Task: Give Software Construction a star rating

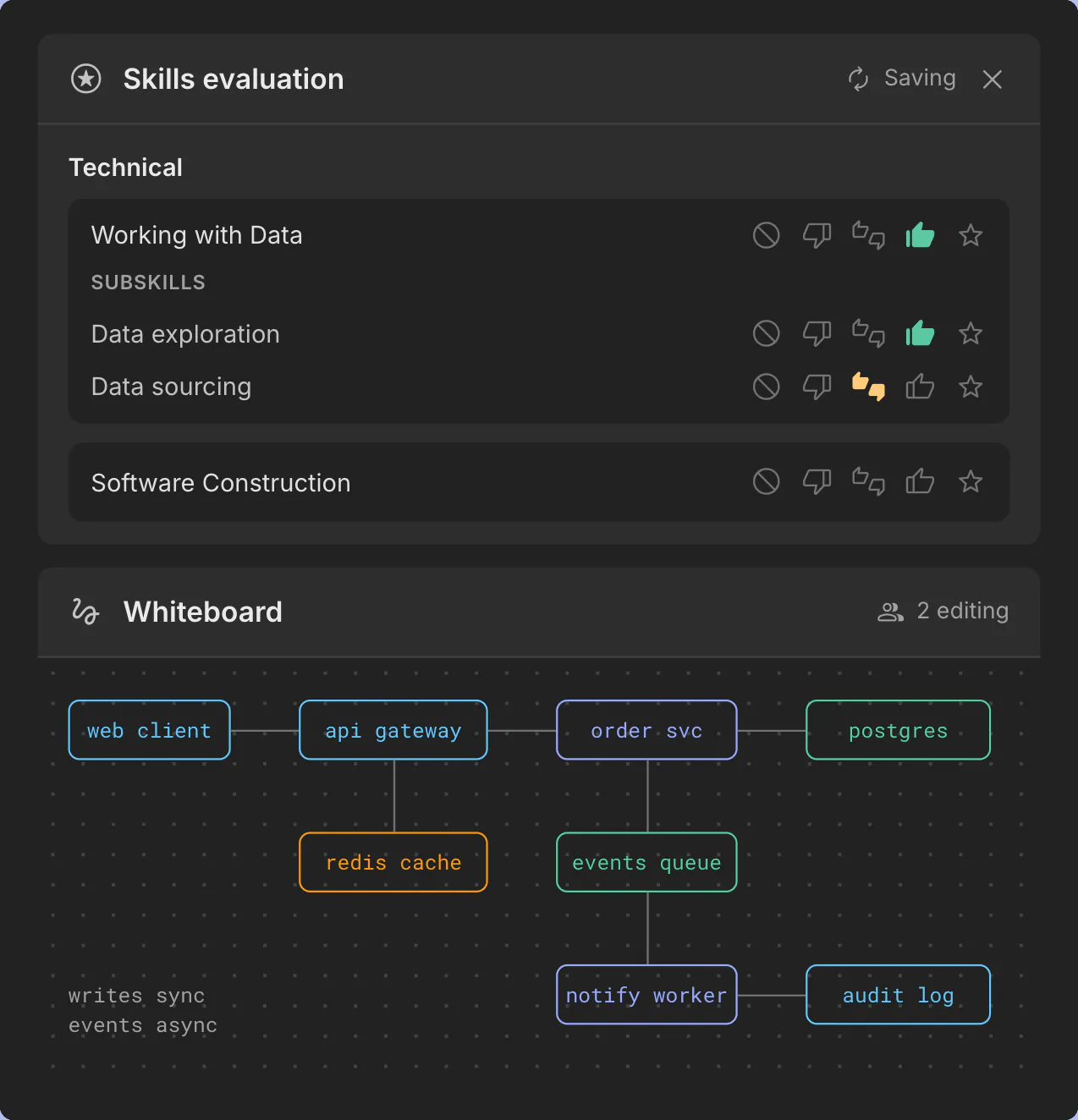Action: pos(971,481)
